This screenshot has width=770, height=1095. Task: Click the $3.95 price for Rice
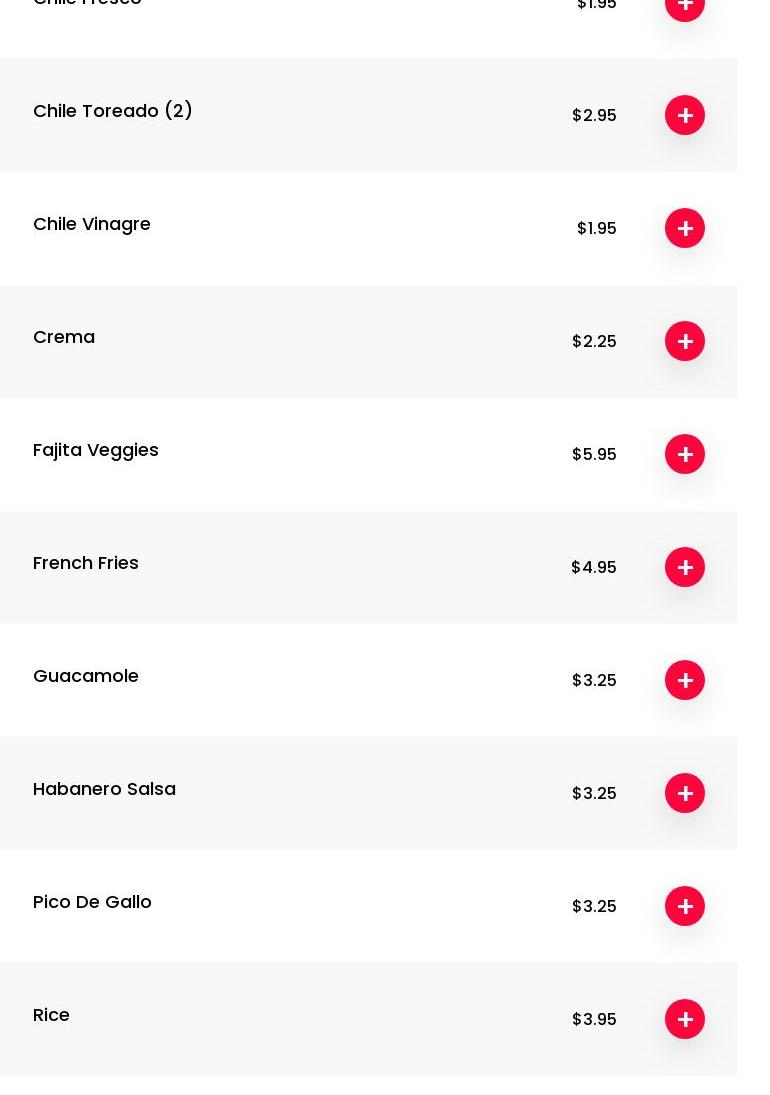tap(594, 1019)
